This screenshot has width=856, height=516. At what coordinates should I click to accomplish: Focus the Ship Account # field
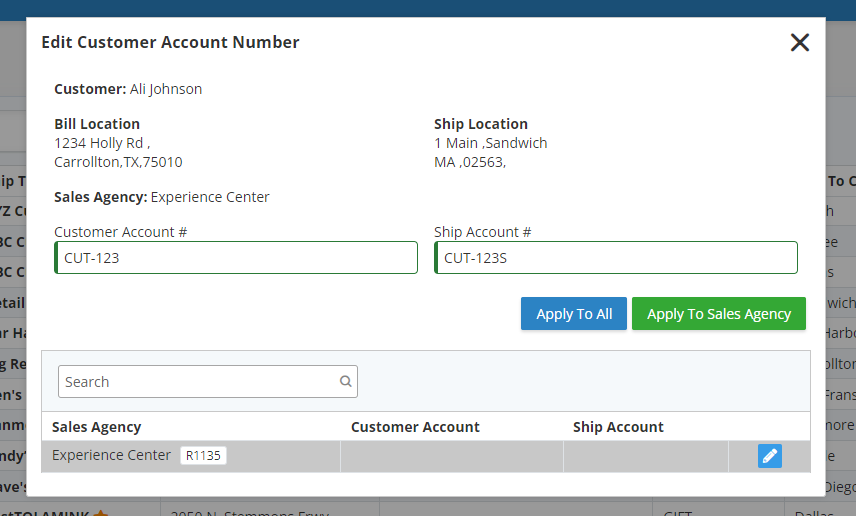[616, 258]
